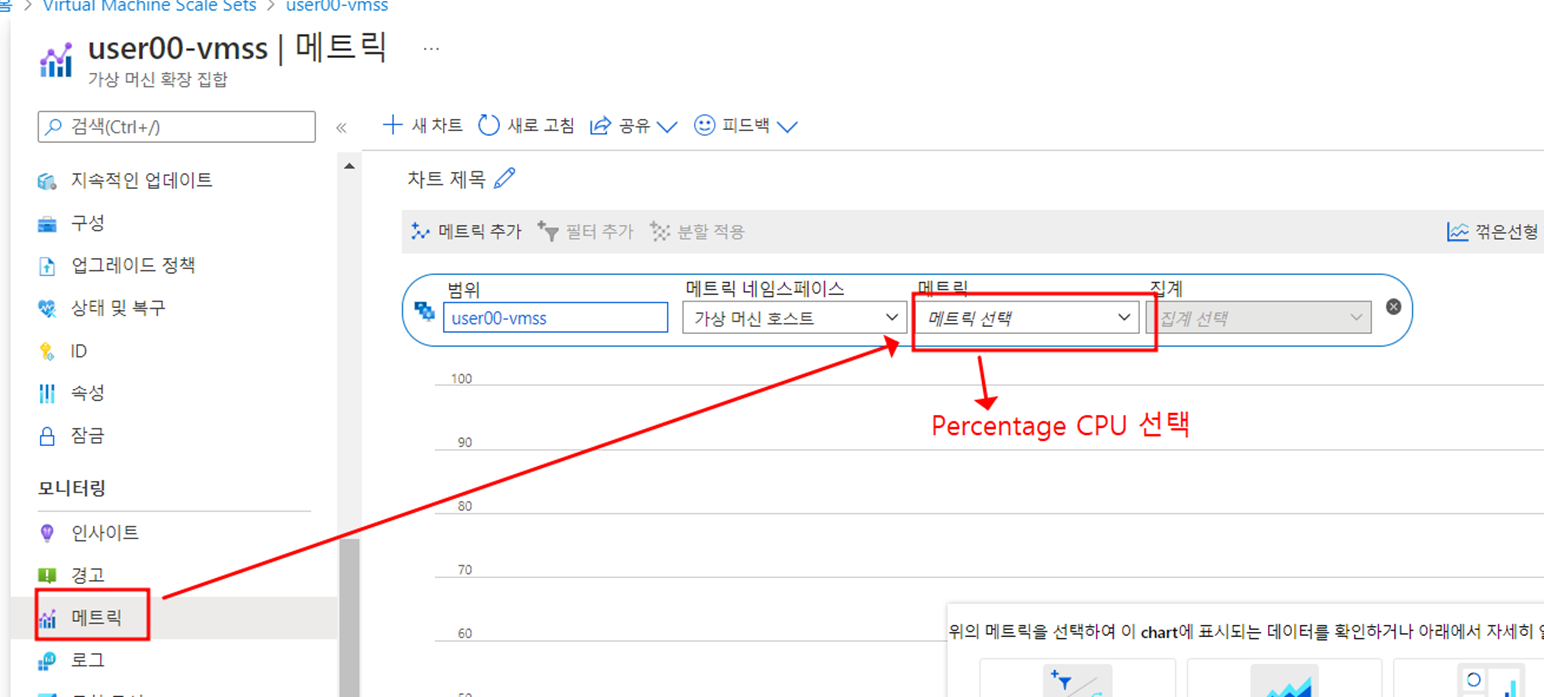Click the sidebar scroll-up arrow
This screenshot has width=1544, height=697.
(x=349, y=166)
